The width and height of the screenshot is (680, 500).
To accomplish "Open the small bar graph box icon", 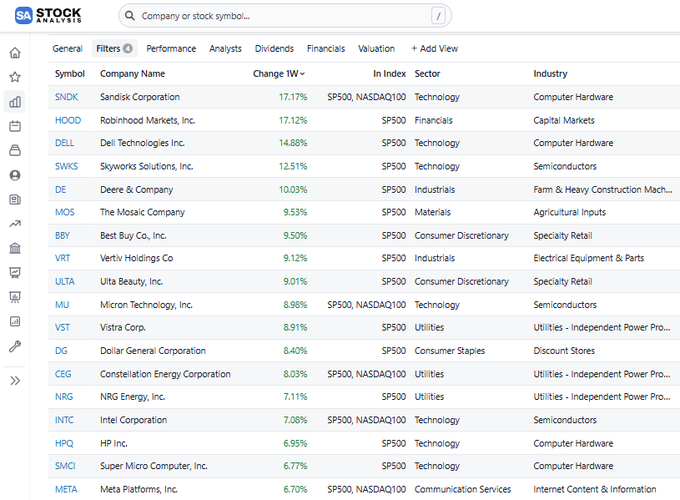I will click(15, 321).
